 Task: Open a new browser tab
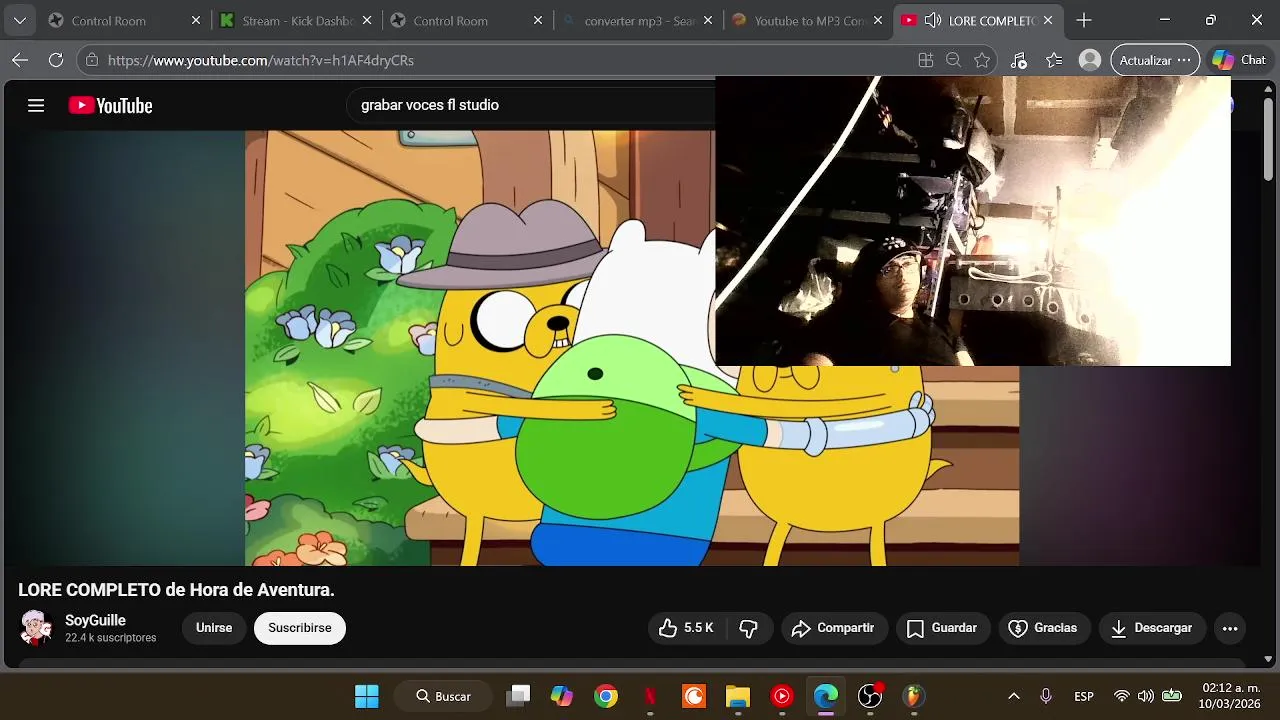coord(1084,20)
